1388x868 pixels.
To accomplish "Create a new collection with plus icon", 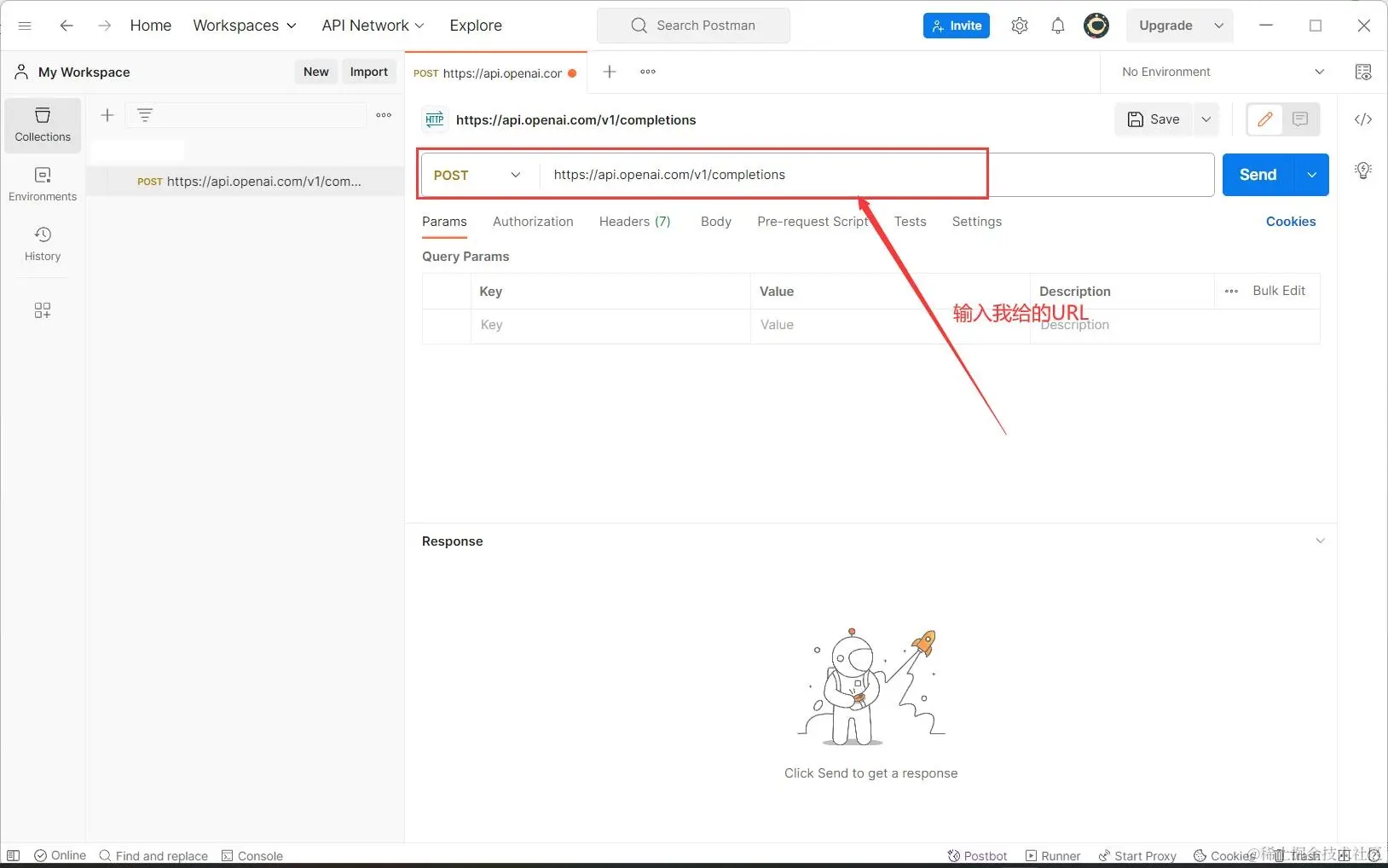I will (107, 115).
